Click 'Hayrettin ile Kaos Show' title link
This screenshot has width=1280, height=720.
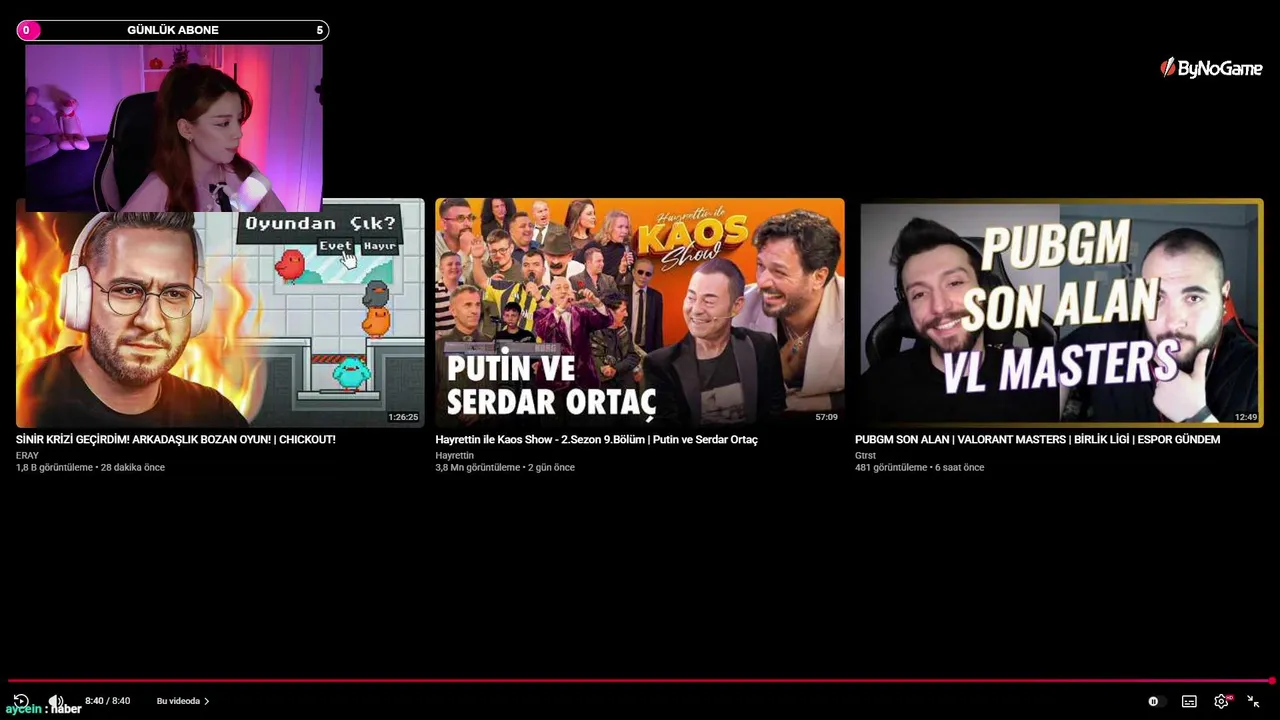click(596, 439)
